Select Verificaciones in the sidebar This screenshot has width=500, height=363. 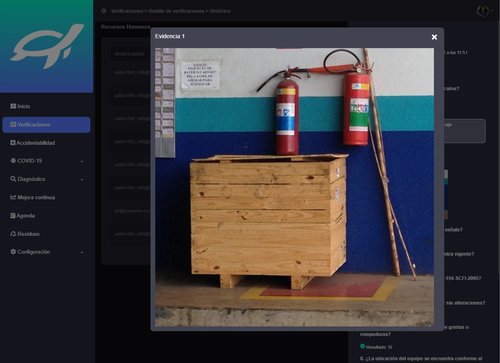click(x=46, y=125)
